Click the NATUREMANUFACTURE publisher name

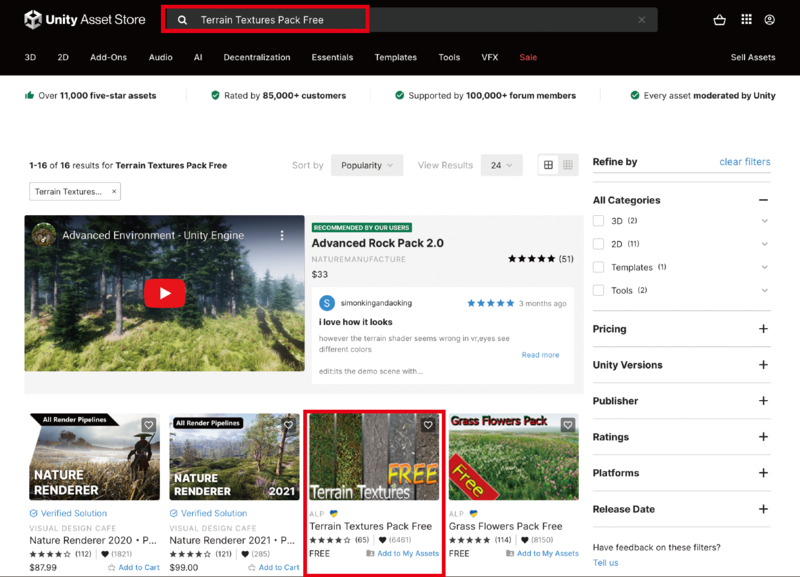point(359,259)
